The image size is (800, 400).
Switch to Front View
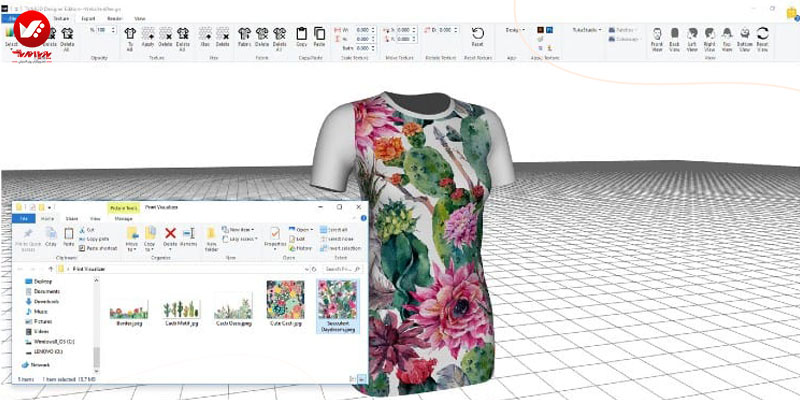coord(657,39)
